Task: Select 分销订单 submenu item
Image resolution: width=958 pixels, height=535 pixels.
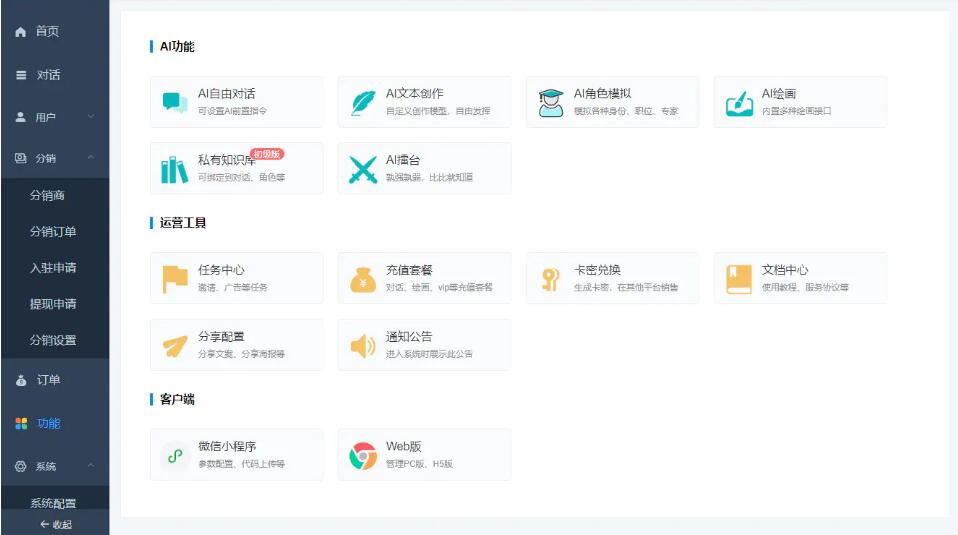Action: coord(53,232)
